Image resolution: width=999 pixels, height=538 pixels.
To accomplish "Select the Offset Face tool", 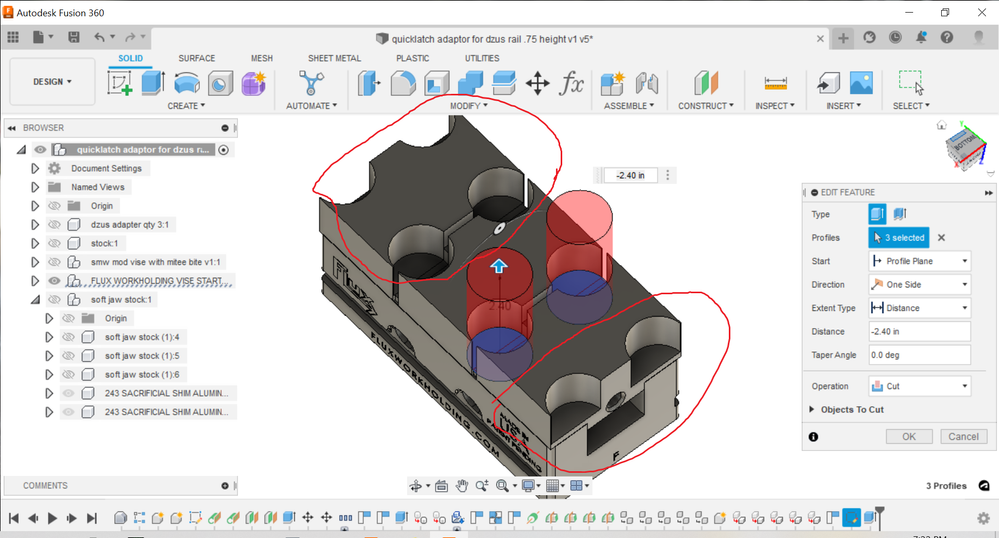I will 504,84.
